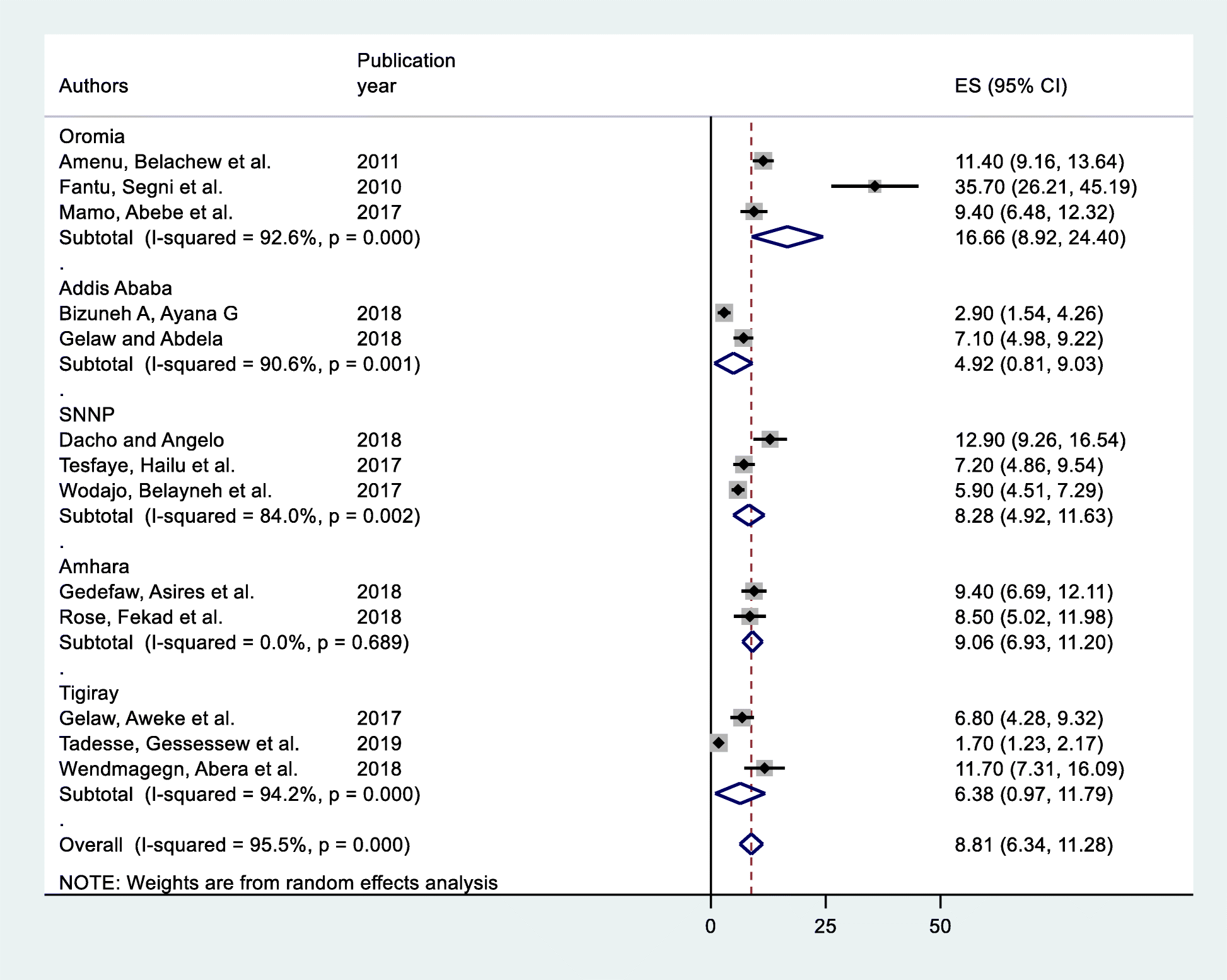
Task: Click the year 2019 for Tadesse study
Action: pyautogui.click(x=379, y=743)
